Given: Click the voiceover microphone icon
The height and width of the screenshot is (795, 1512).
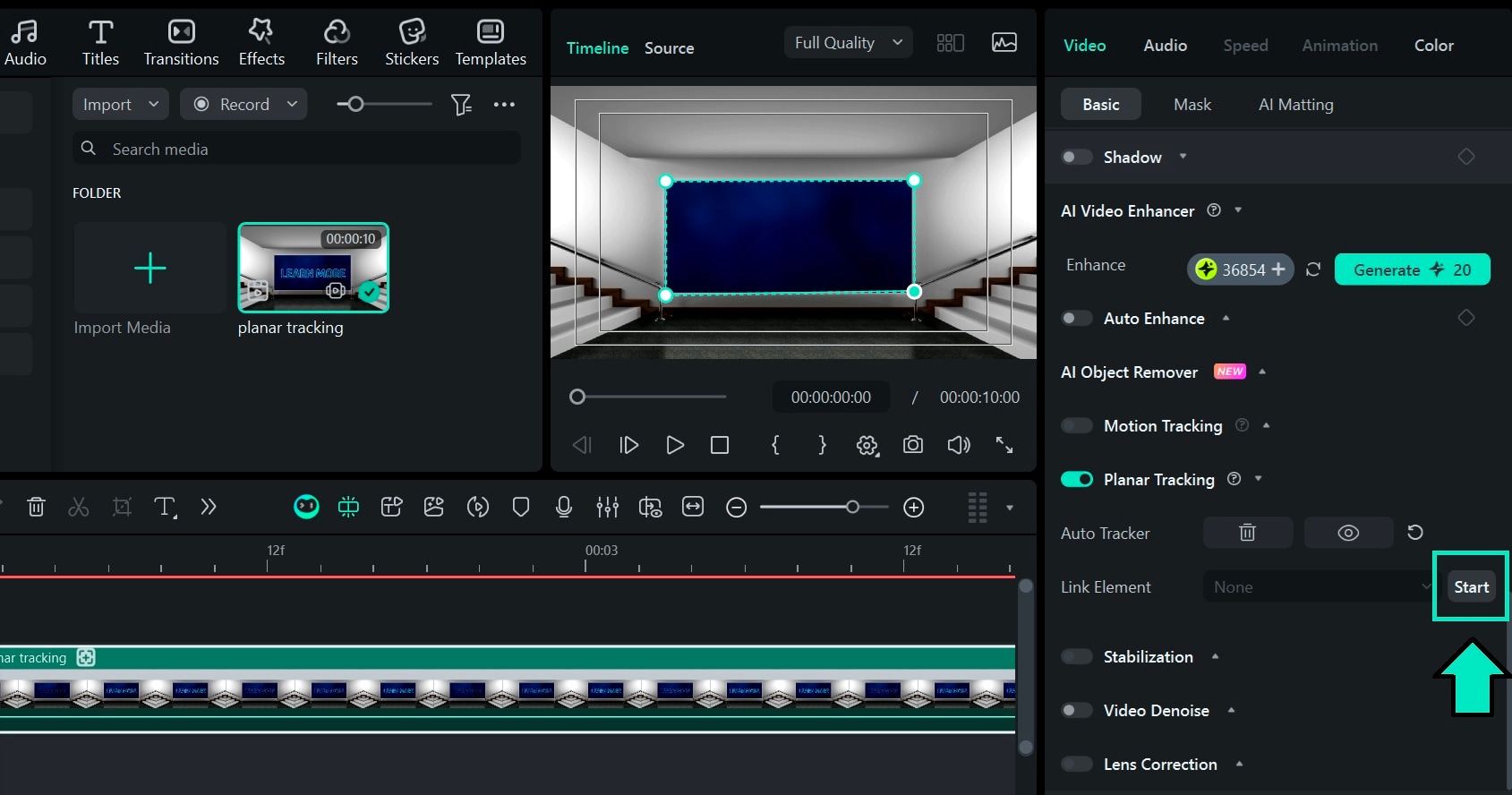Looking at the screenshot, I should click(563, 508).
